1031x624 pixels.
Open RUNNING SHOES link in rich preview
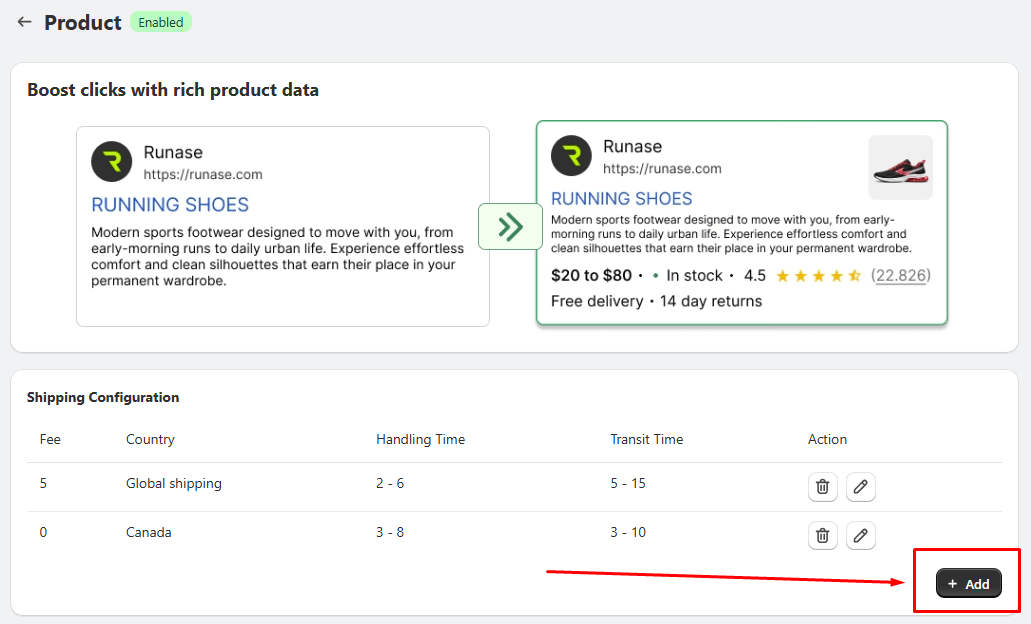[x=621, y=199]
